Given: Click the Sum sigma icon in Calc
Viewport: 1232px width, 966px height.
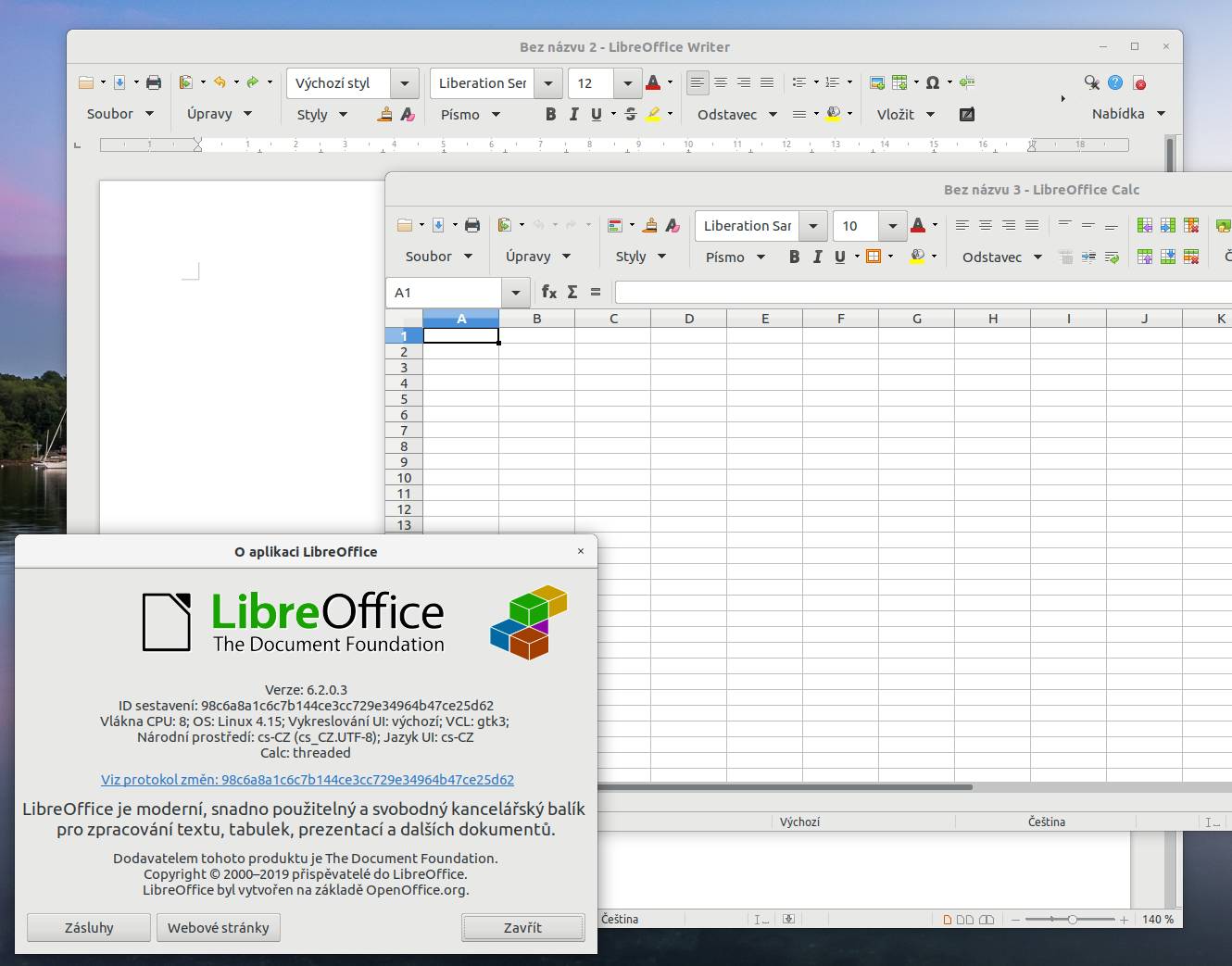Looking at the screenshot, I should [572, 292].
